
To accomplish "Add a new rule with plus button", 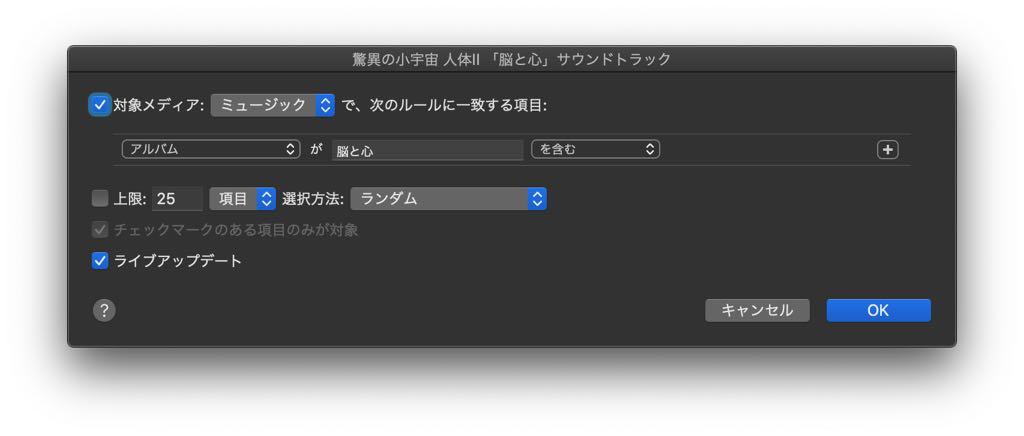I will (x=888, y=150).
